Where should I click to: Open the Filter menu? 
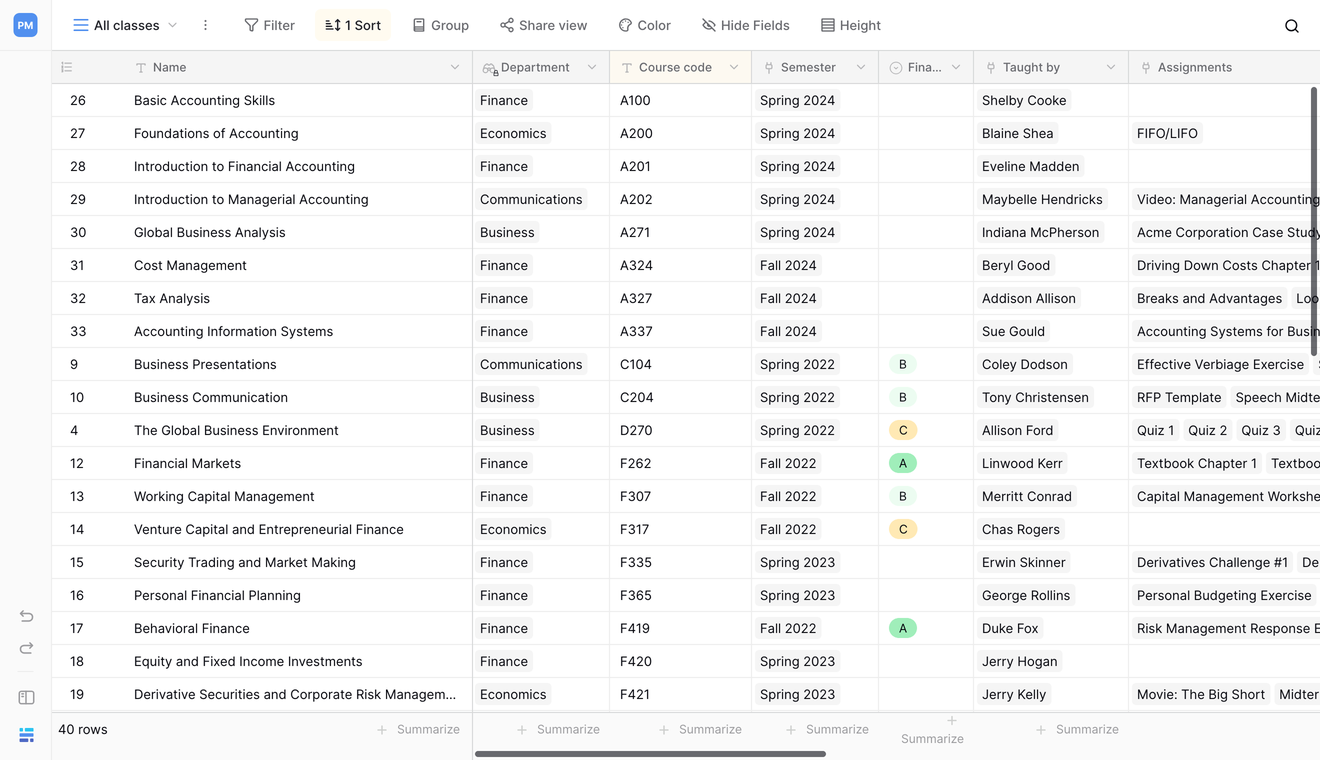[x=269, y=26]
